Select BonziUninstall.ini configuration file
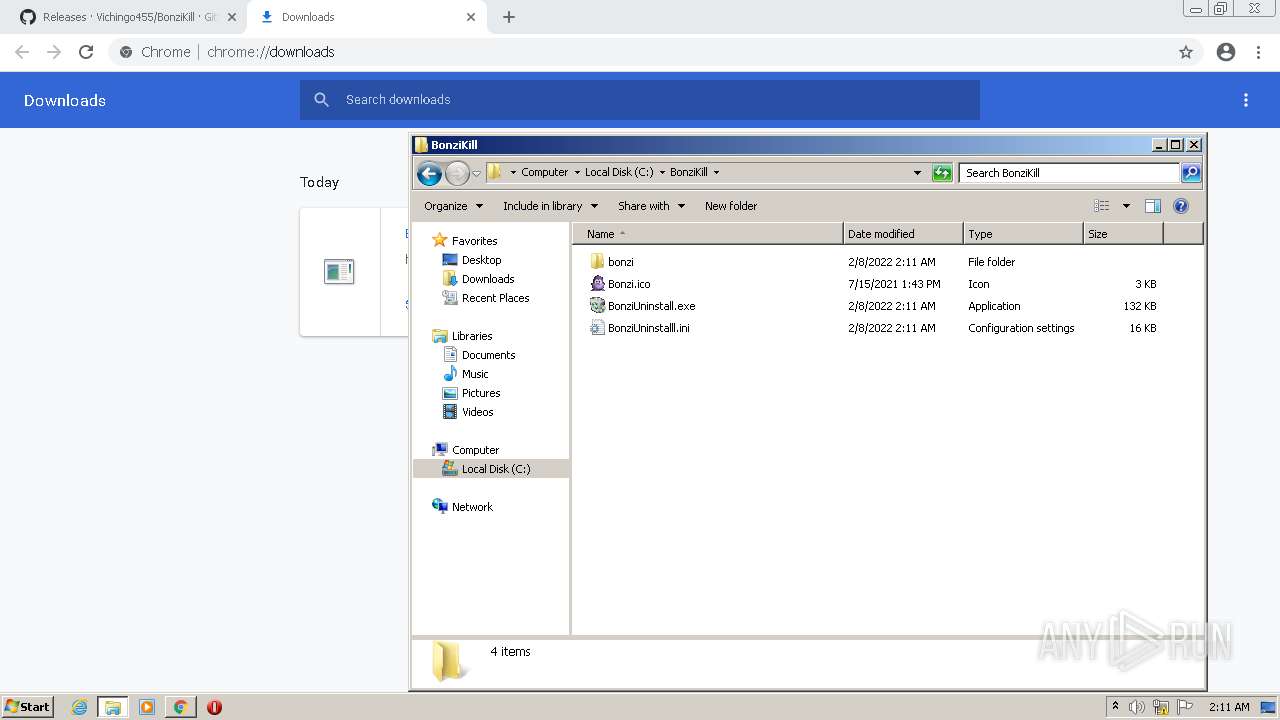 click(x=640, y=328)
